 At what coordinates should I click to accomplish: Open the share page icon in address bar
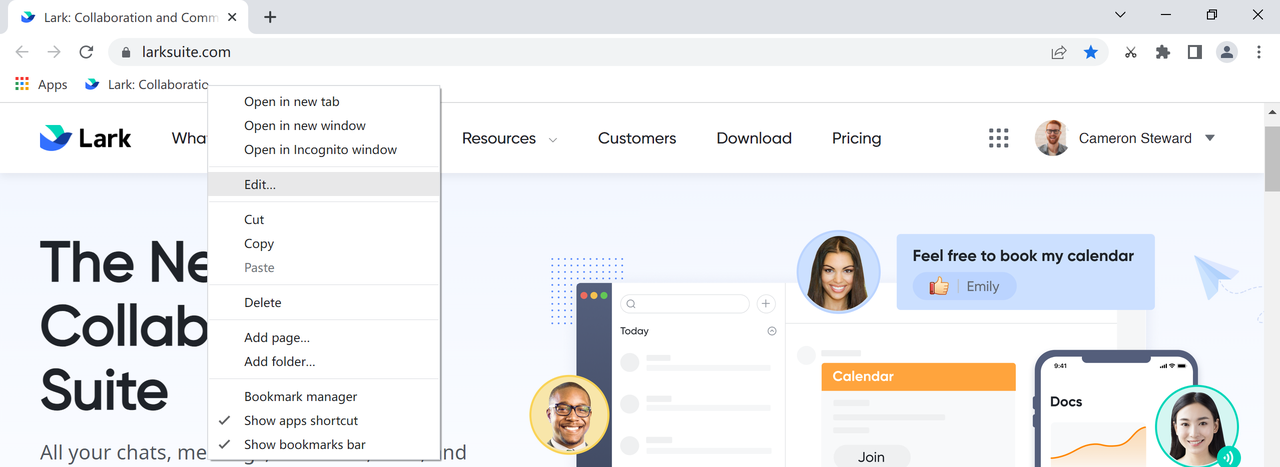coord(1059,52)
